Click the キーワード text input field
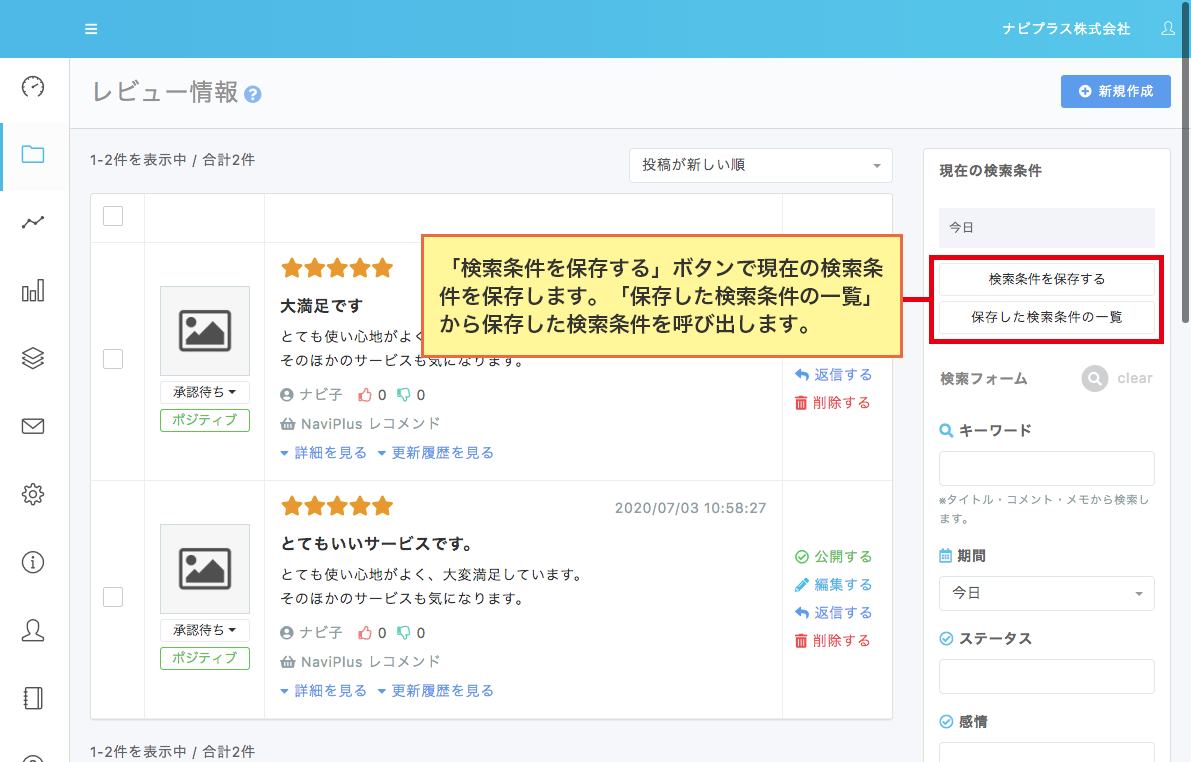This screenshot has height=762, width=1191. pyautogui.click(x=1047, y=468)
